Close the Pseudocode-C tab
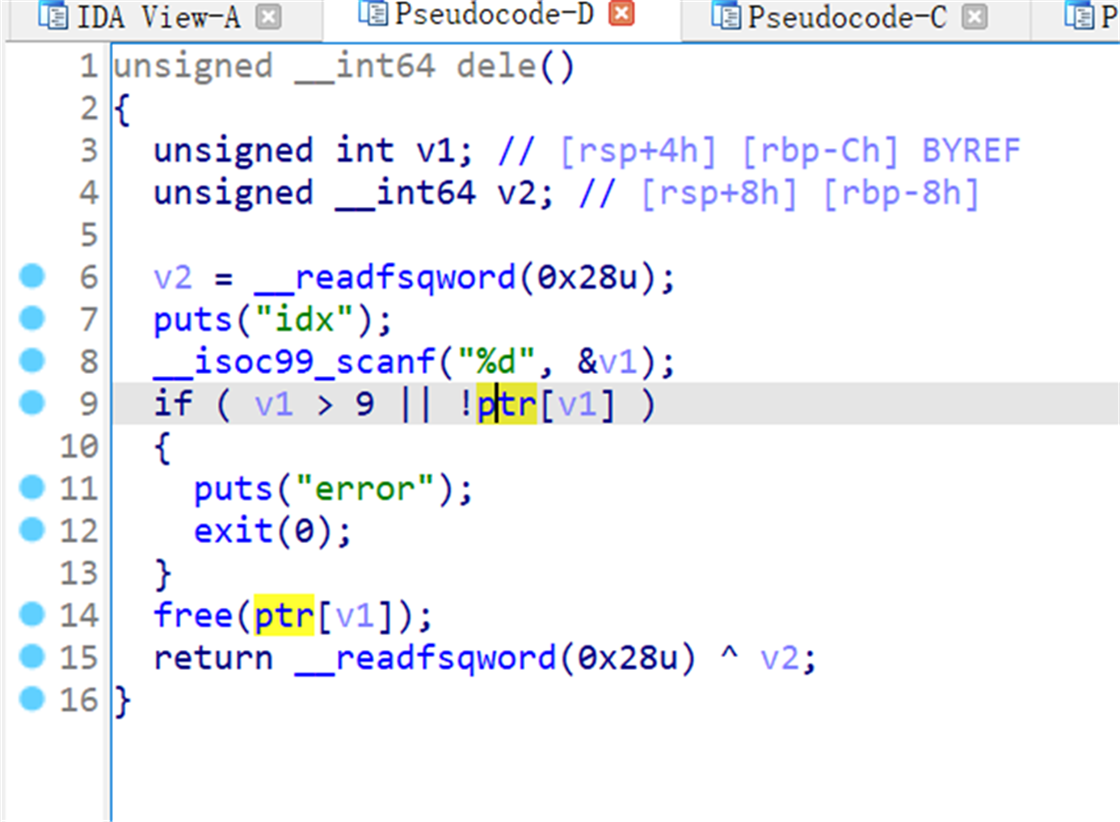The image size is (1120, 822). (975, 16)
